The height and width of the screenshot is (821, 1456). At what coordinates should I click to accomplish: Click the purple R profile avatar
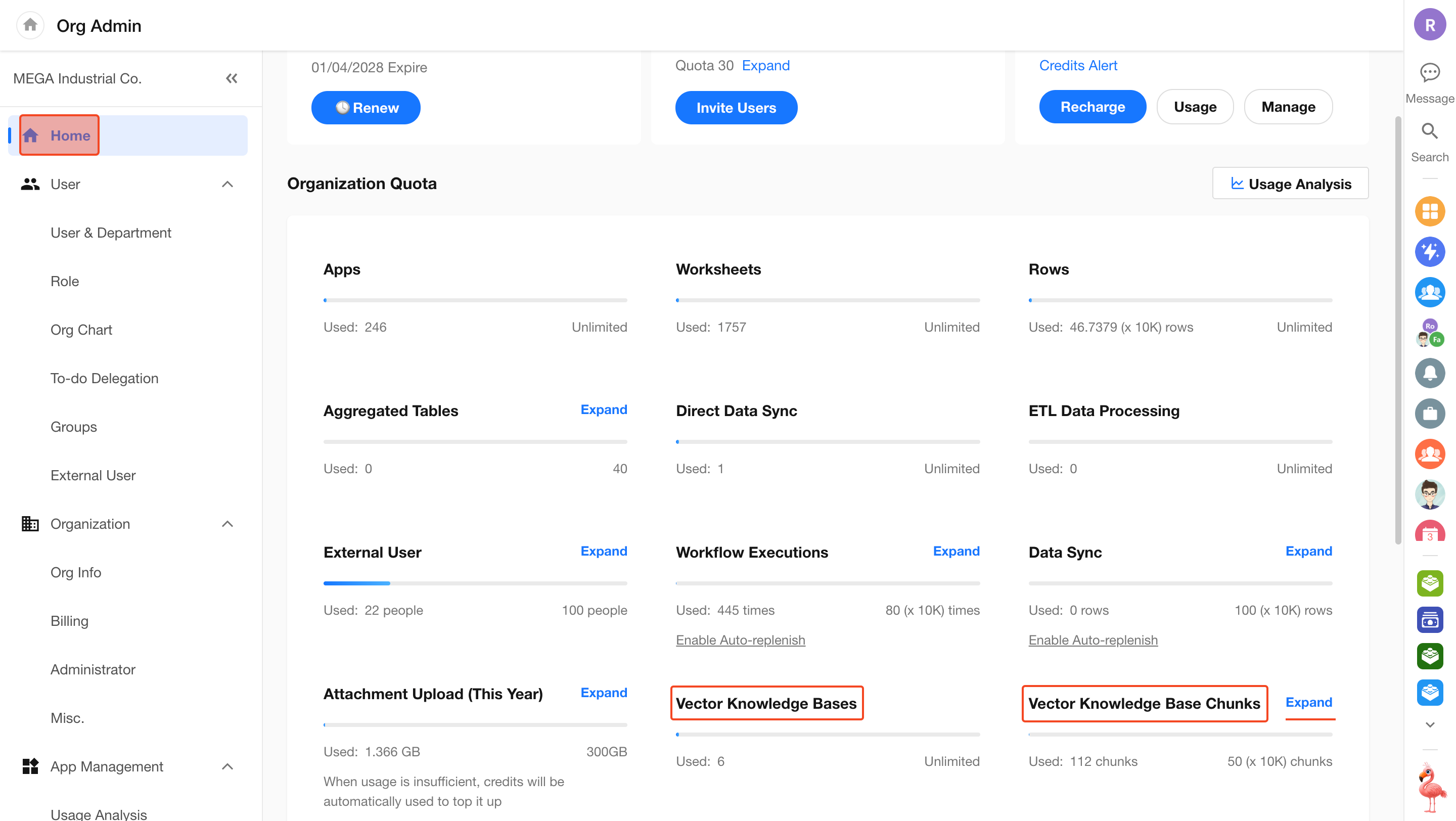[x=1429, y=25]
